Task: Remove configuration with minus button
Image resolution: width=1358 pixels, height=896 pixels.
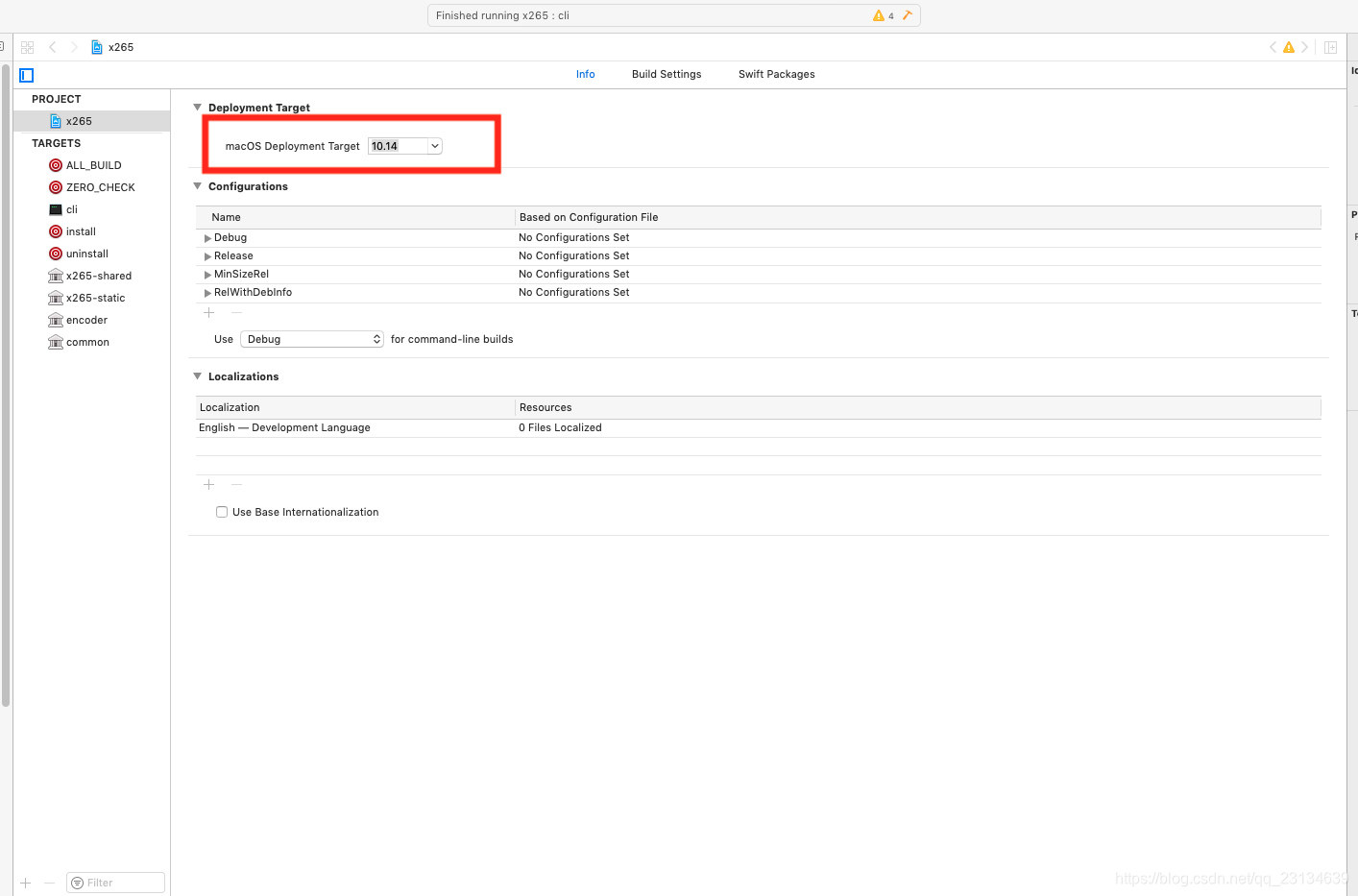Action: [x=236, y=313]
